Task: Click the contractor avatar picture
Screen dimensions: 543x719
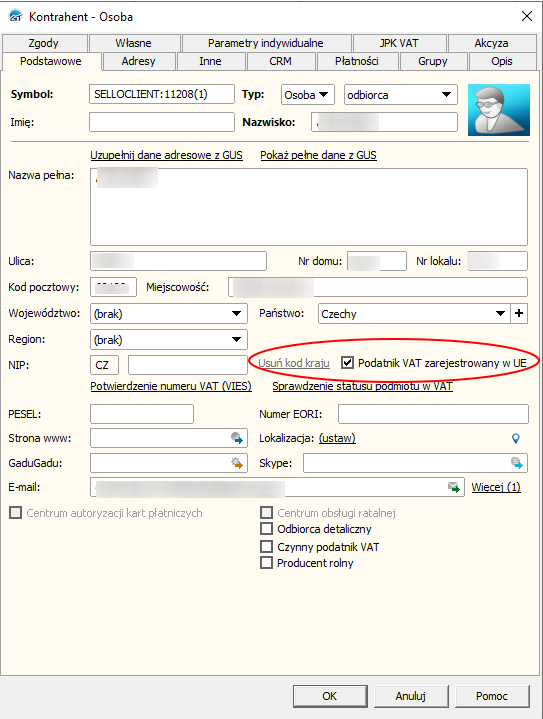Action: [x=499, y=110]
